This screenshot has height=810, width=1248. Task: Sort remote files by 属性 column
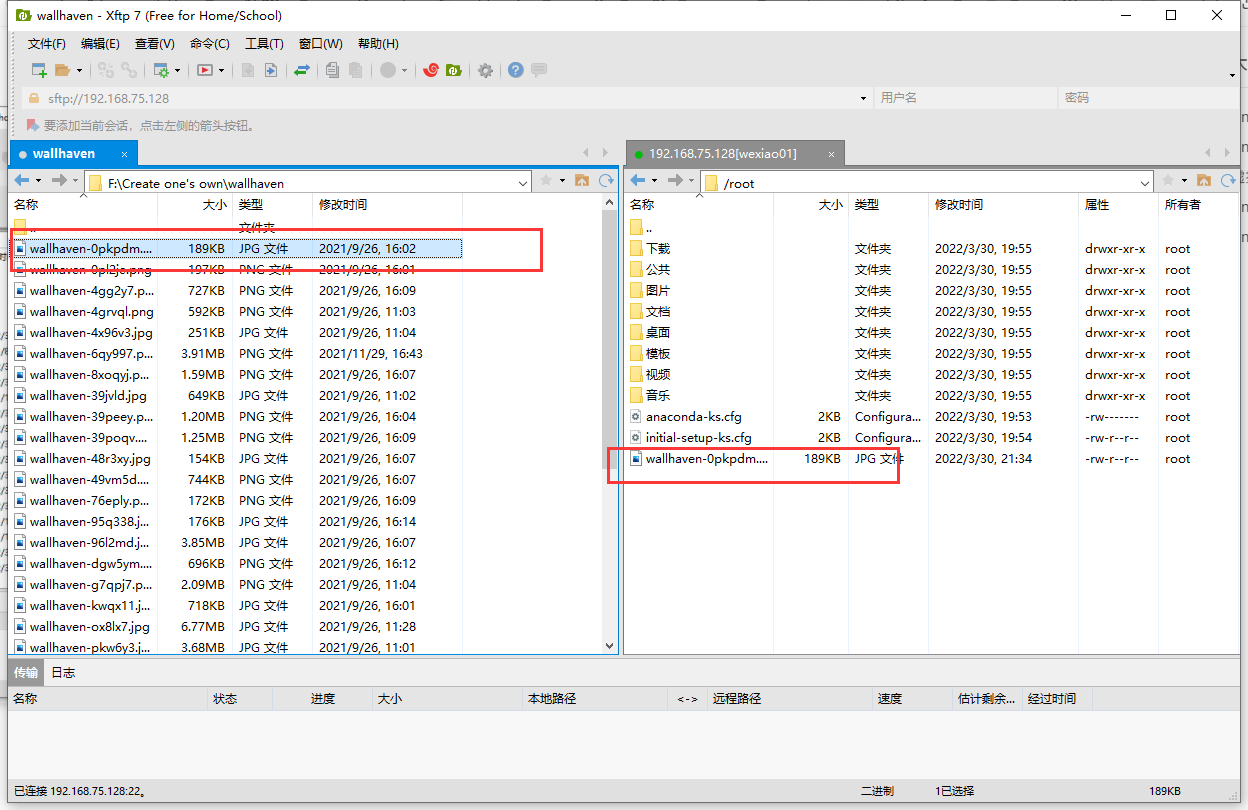(1118, 204)
